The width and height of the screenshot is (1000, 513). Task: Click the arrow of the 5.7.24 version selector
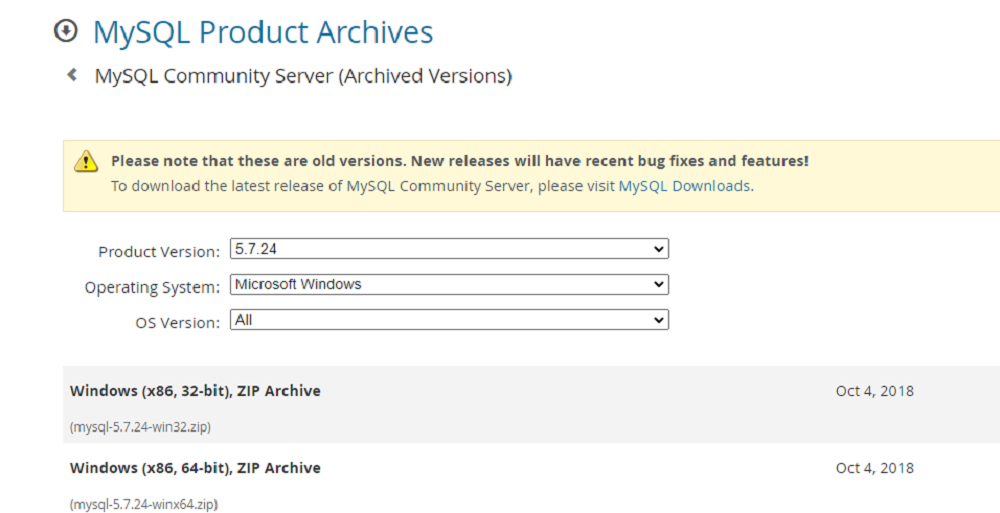659,249
